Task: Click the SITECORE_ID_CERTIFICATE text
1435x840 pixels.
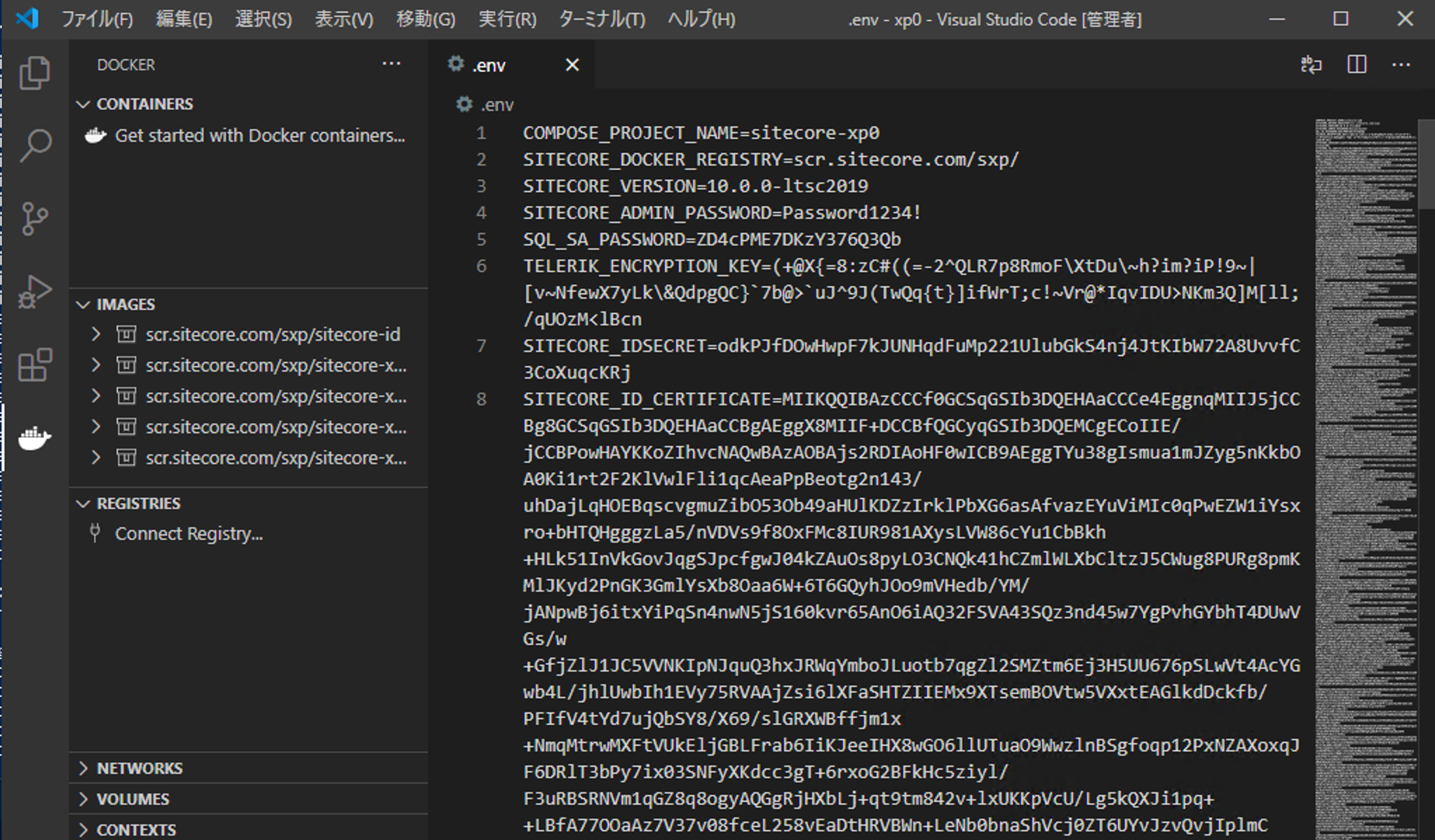Action: pyautogui.click(x=647, y=399)
